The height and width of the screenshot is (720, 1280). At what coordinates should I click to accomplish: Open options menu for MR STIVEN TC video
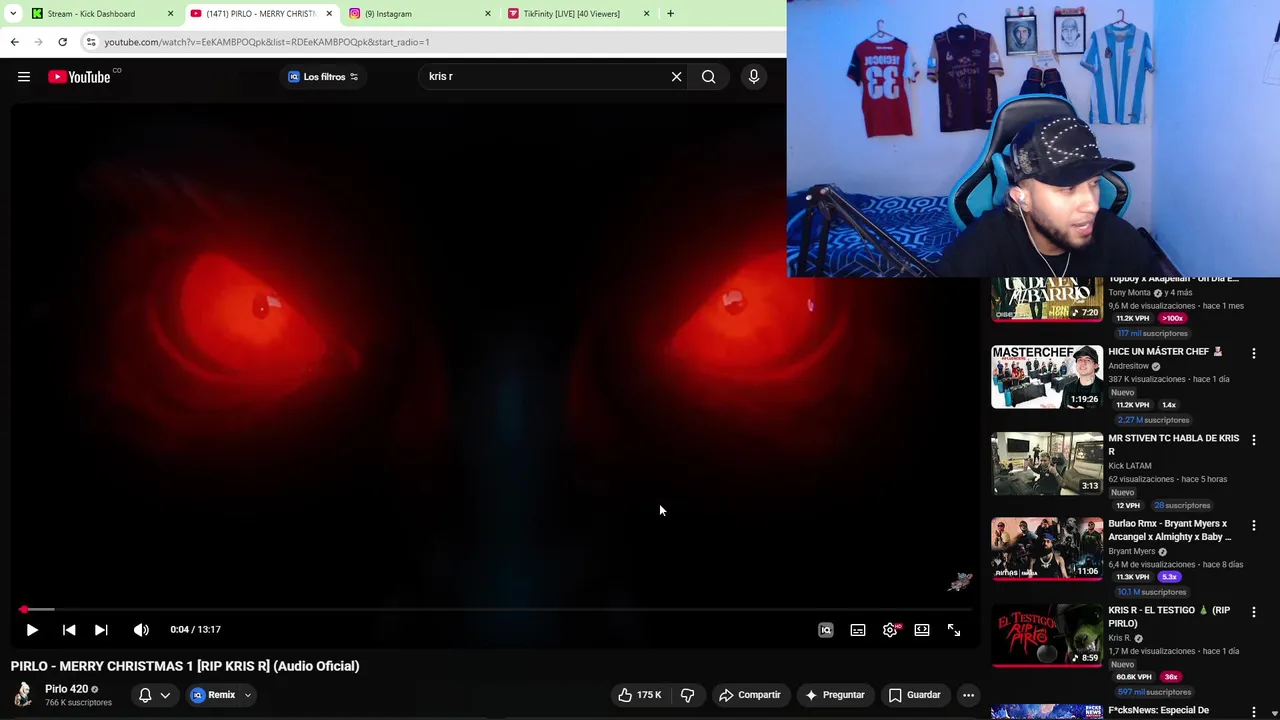coord(1253,440)
